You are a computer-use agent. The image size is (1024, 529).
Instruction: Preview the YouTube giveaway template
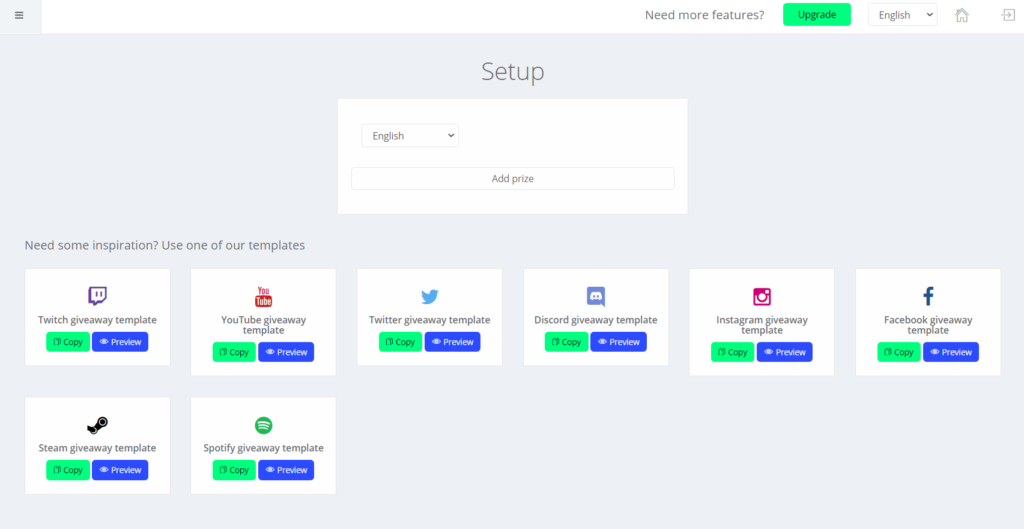coord(286,352)
